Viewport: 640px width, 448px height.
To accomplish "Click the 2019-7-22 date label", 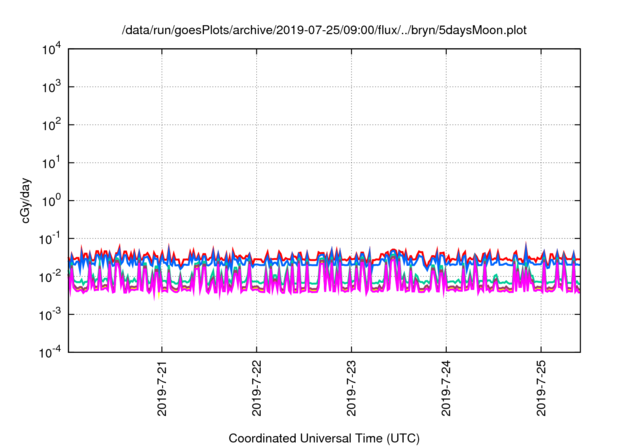I will [x=257, y=388].
